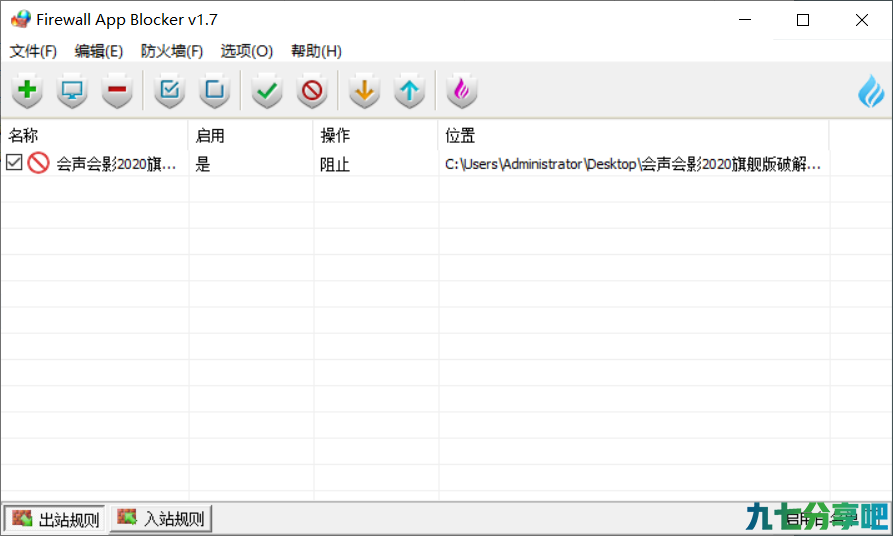This screenshot has width=893, height=536.
Task: Click the orange move down arrow icon
Action: 364,91
